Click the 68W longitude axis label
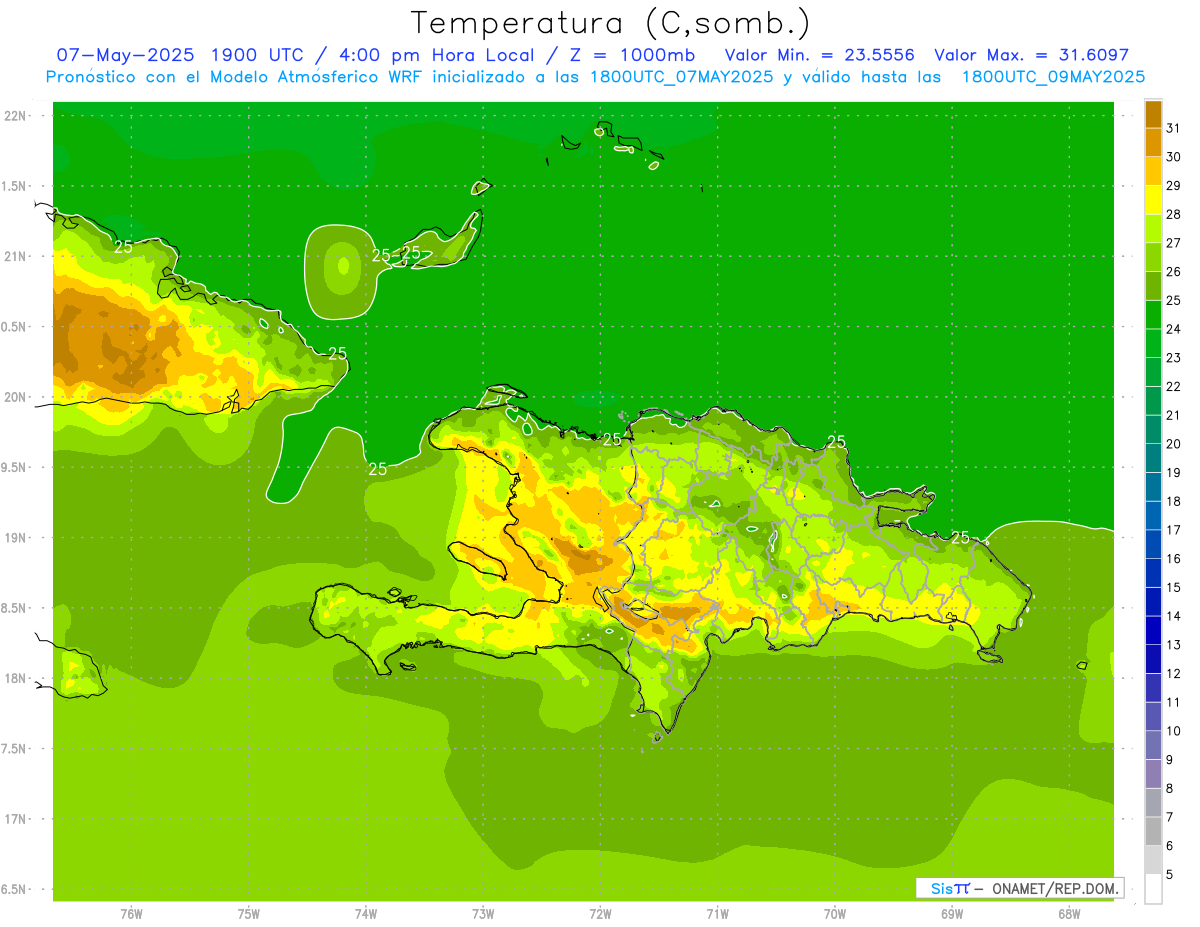Image resolution: width=1200 pixels, height=927 pixels. 1069,914
